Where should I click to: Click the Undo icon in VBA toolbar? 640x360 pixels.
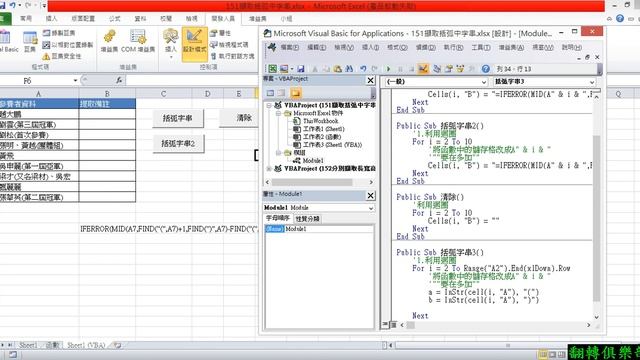363,69
